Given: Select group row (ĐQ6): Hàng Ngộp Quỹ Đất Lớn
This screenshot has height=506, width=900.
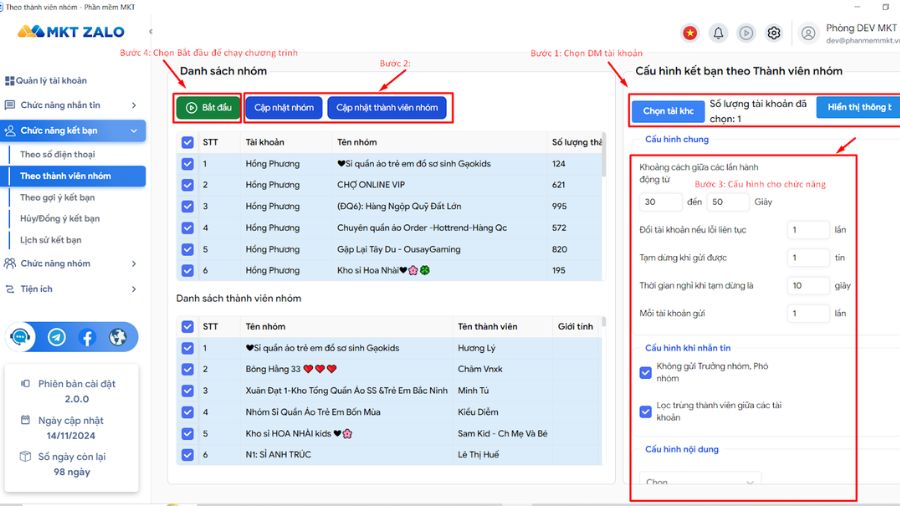Looking at the screenshot, I should pos(389,206).
